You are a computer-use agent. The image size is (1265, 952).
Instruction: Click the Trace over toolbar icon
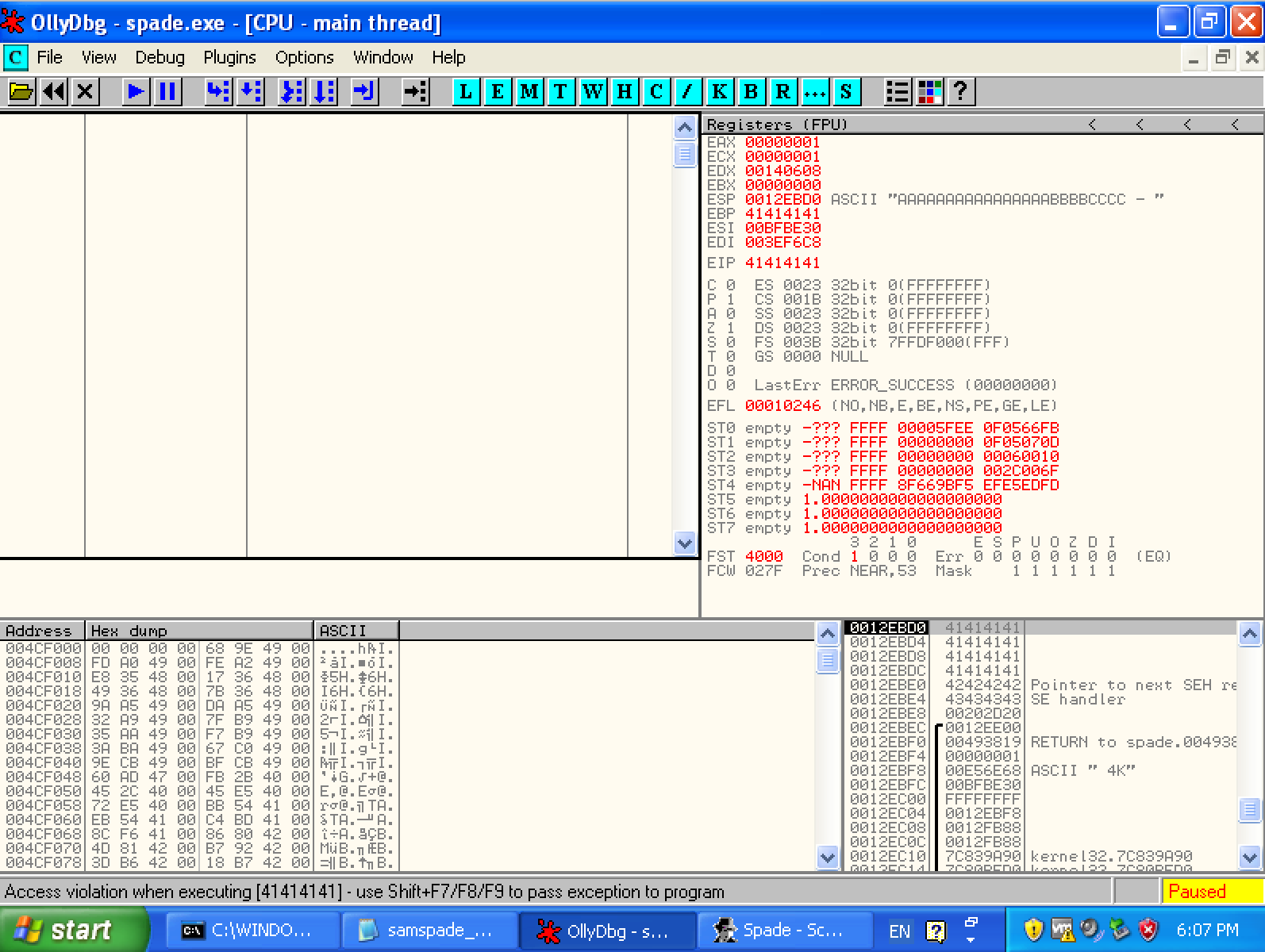point(325,92)
